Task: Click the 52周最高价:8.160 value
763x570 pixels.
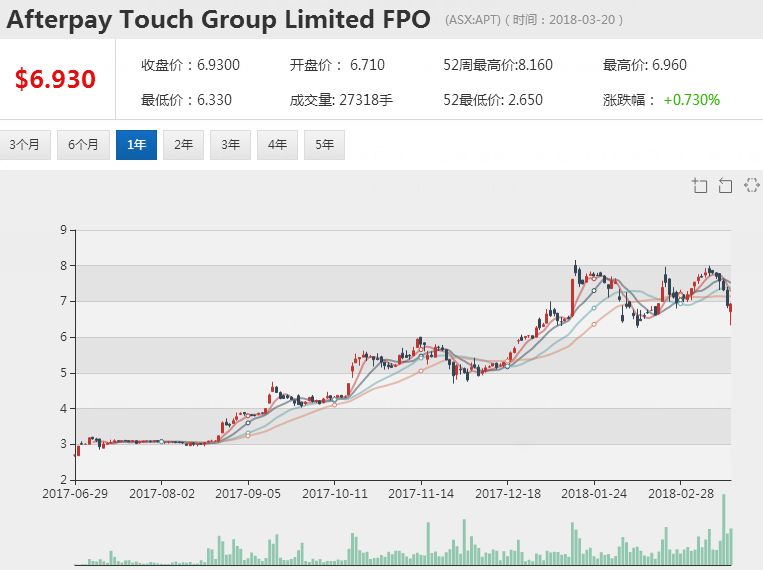Action: [x=498, y=65]
